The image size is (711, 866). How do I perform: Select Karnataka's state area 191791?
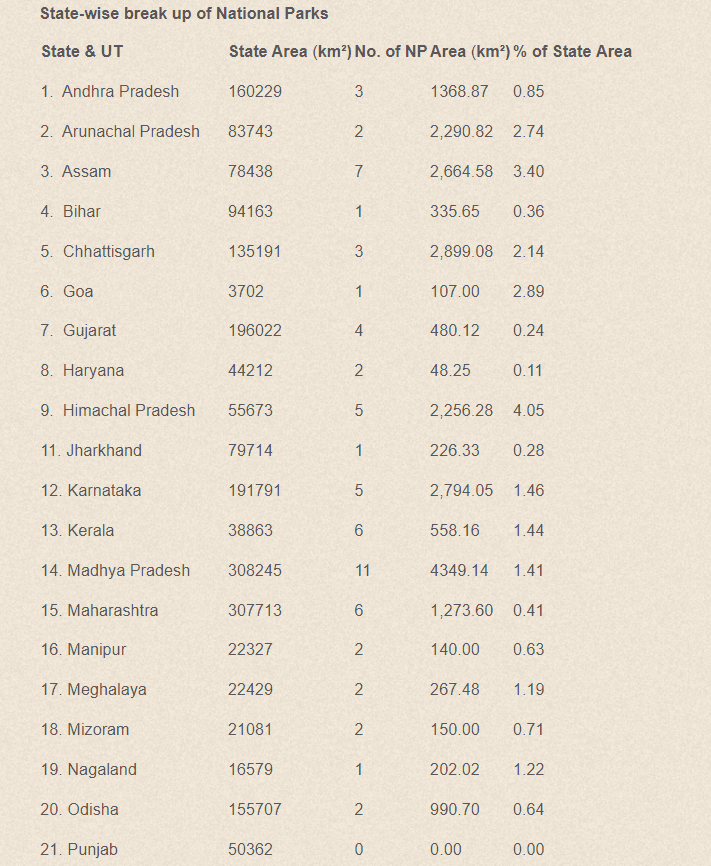click(255, 490)
